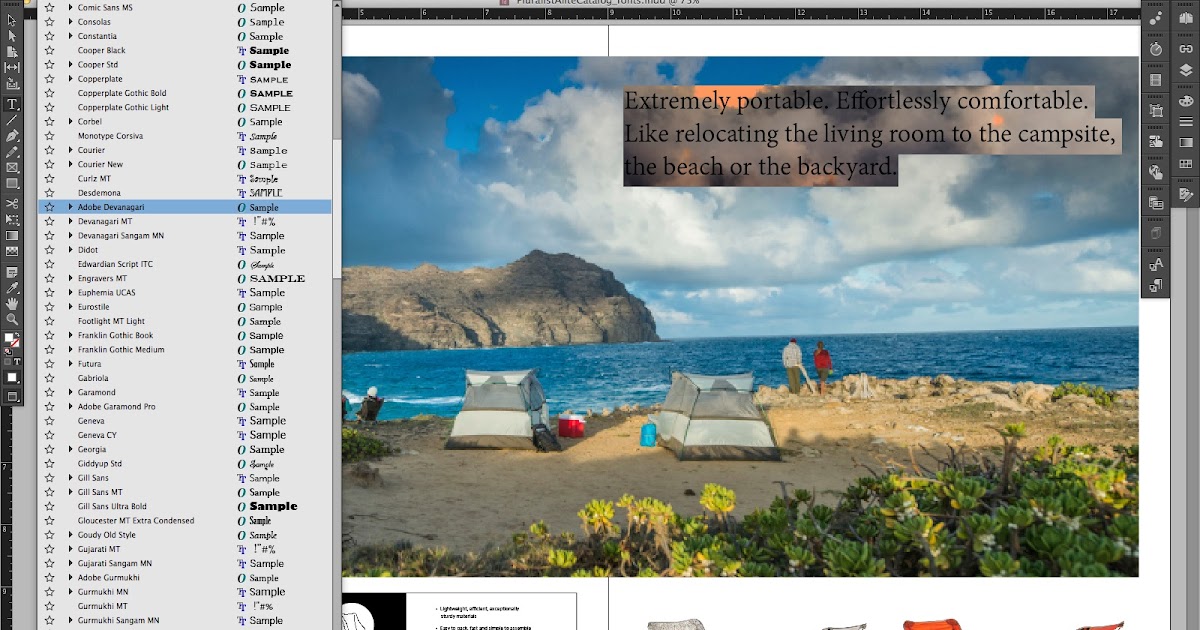Screen dimensions: 1200x630
Task: Open the Layers panel icon
Action: coord(1186,71)
